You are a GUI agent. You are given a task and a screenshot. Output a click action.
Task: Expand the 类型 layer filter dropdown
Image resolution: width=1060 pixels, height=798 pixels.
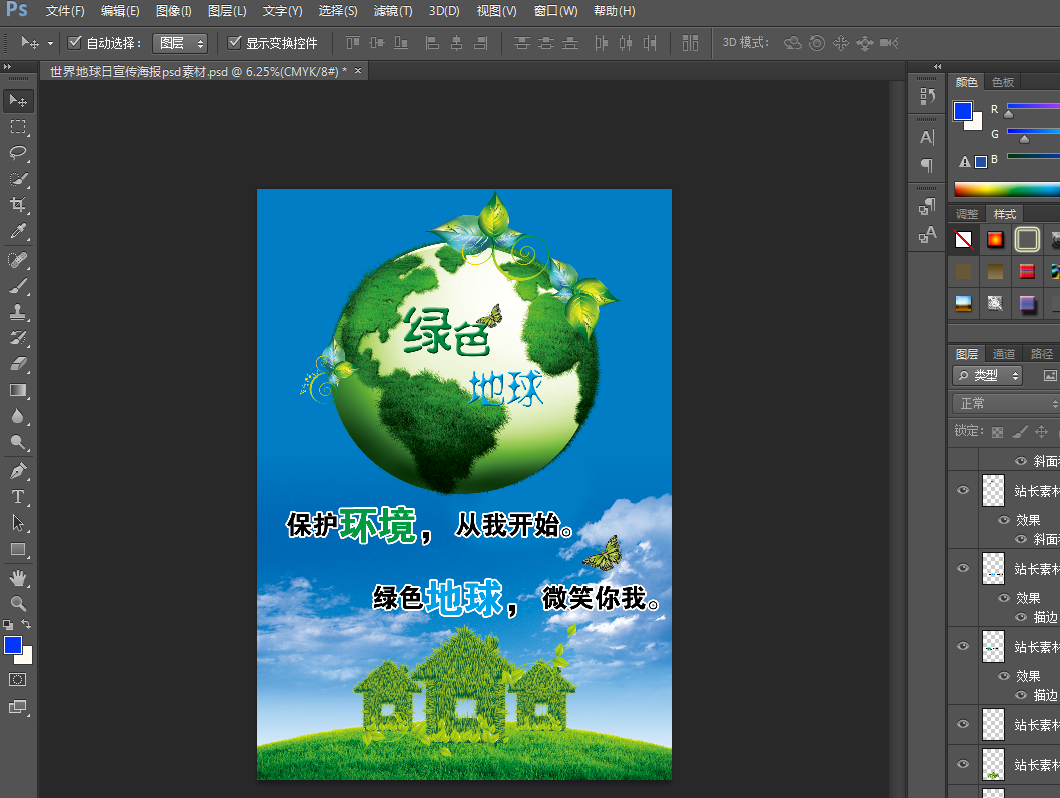(x=988, y=376)
